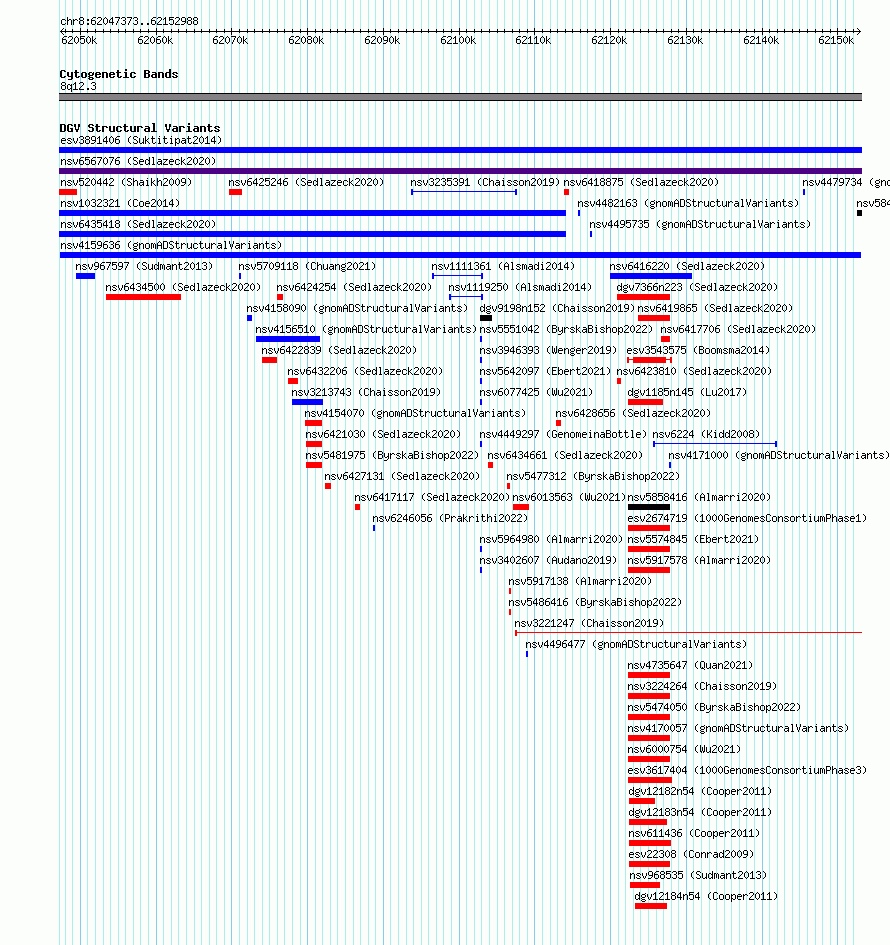Select nsv3221247 (Chaisson2019) label
This screenshot has height=945, width=890.
pyautogui.click(x=589, y=624)
